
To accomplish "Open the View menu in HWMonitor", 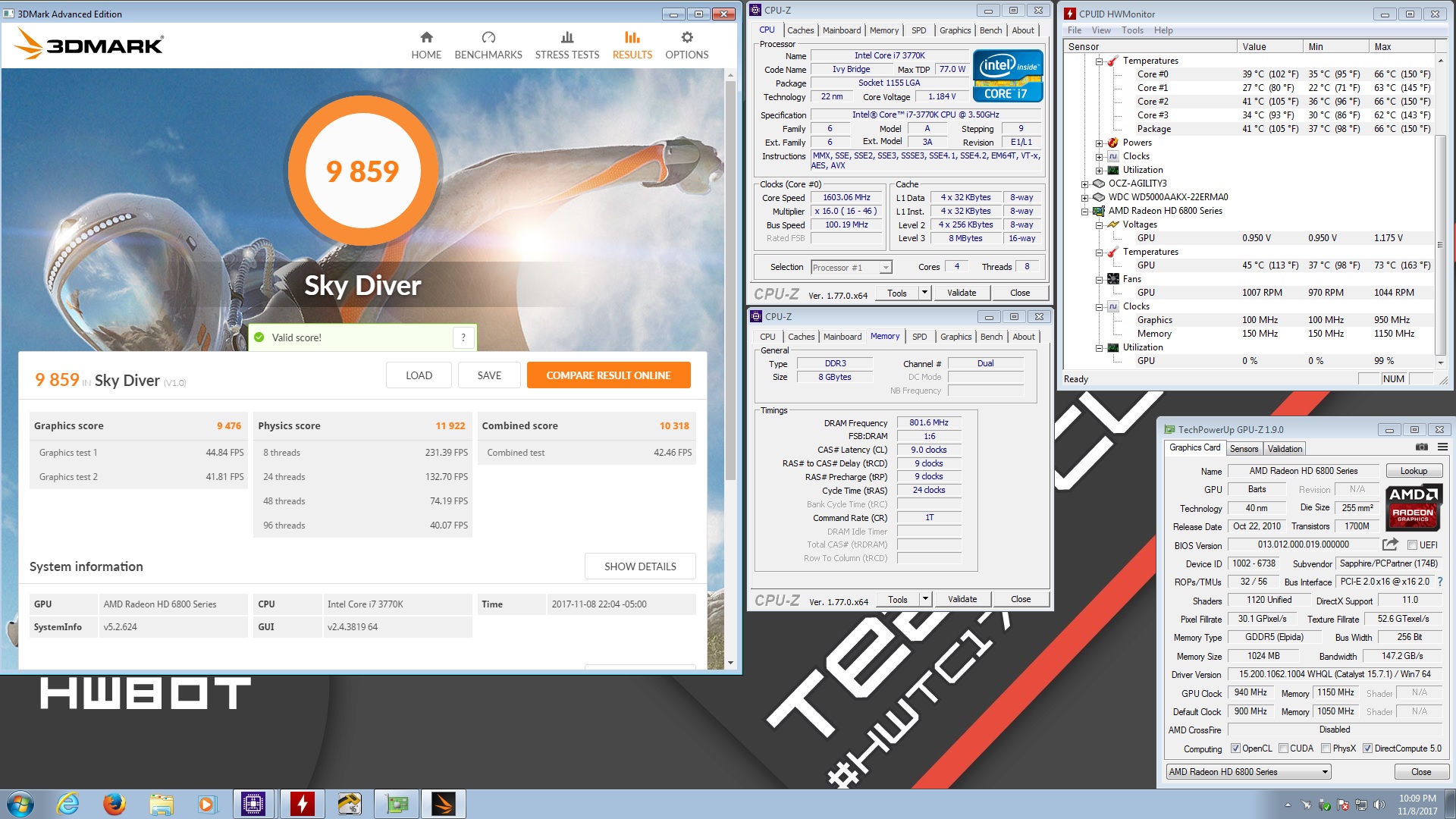I will pos(1101,30).
